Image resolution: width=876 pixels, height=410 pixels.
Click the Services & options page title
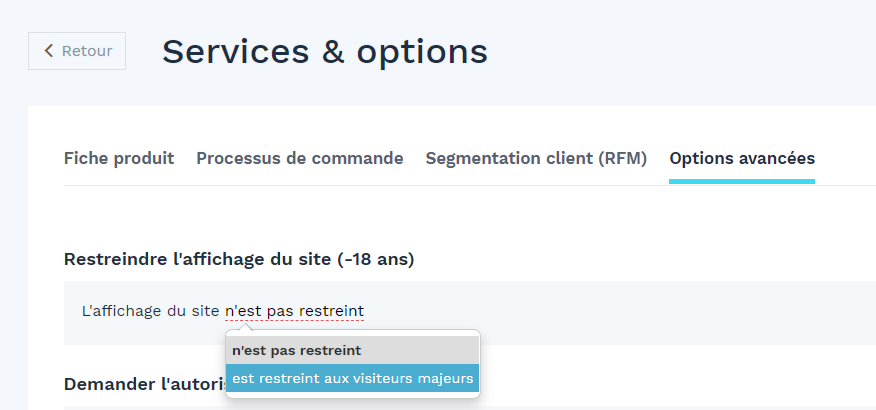[325, 51]
